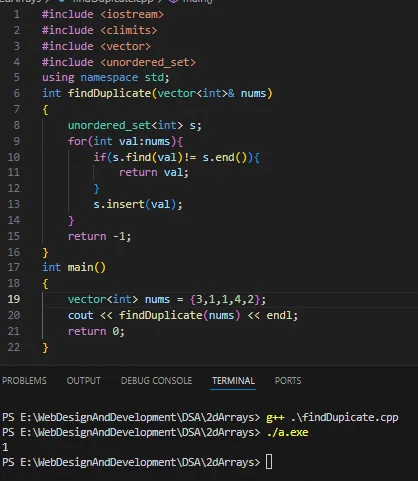The height and width of the screenshot is (481, 418).
Task: Click 's.insert(val);' statement
Action: [x=138, y=204]
